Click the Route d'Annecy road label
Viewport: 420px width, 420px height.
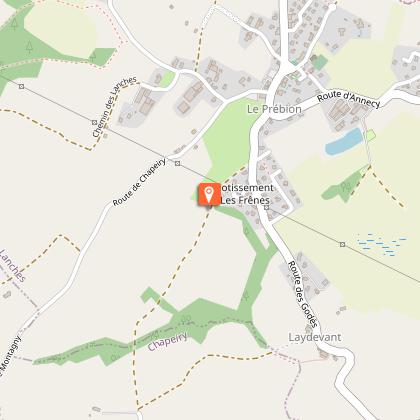[348, 99]
